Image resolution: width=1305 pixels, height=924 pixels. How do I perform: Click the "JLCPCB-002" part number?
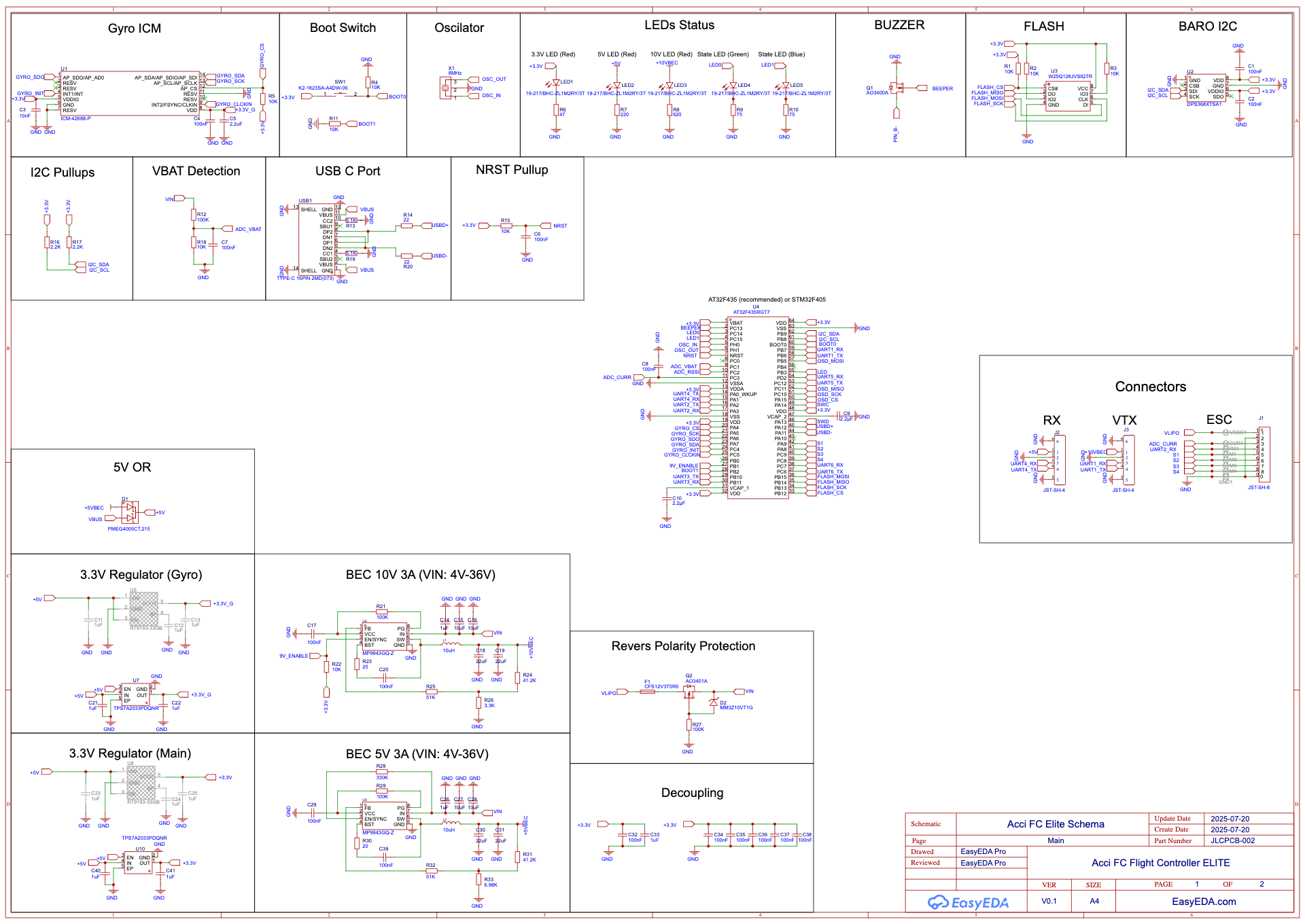(1233, 840)
